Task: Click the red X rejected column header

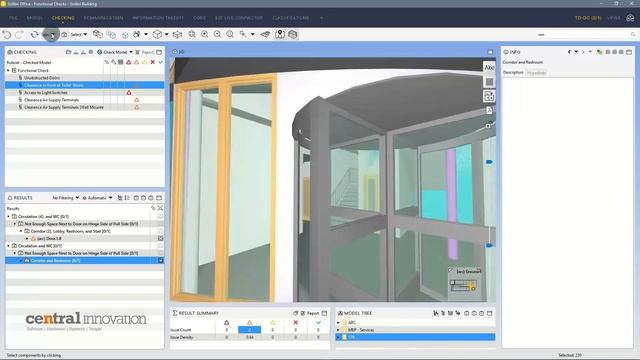Action: click(x=153, y=62)
